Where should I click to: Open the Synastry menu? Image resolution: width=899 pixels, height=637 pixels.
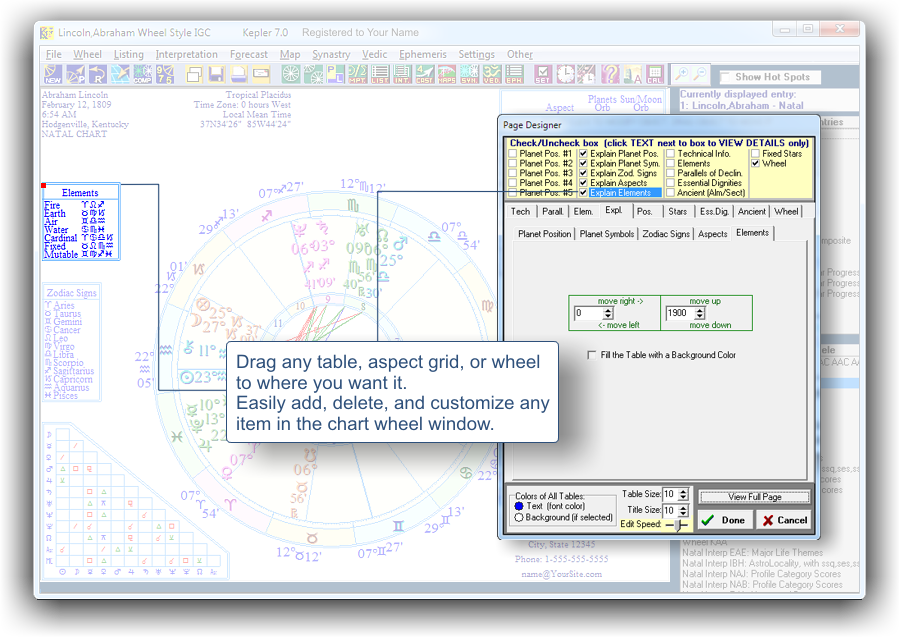pos(331,54)
